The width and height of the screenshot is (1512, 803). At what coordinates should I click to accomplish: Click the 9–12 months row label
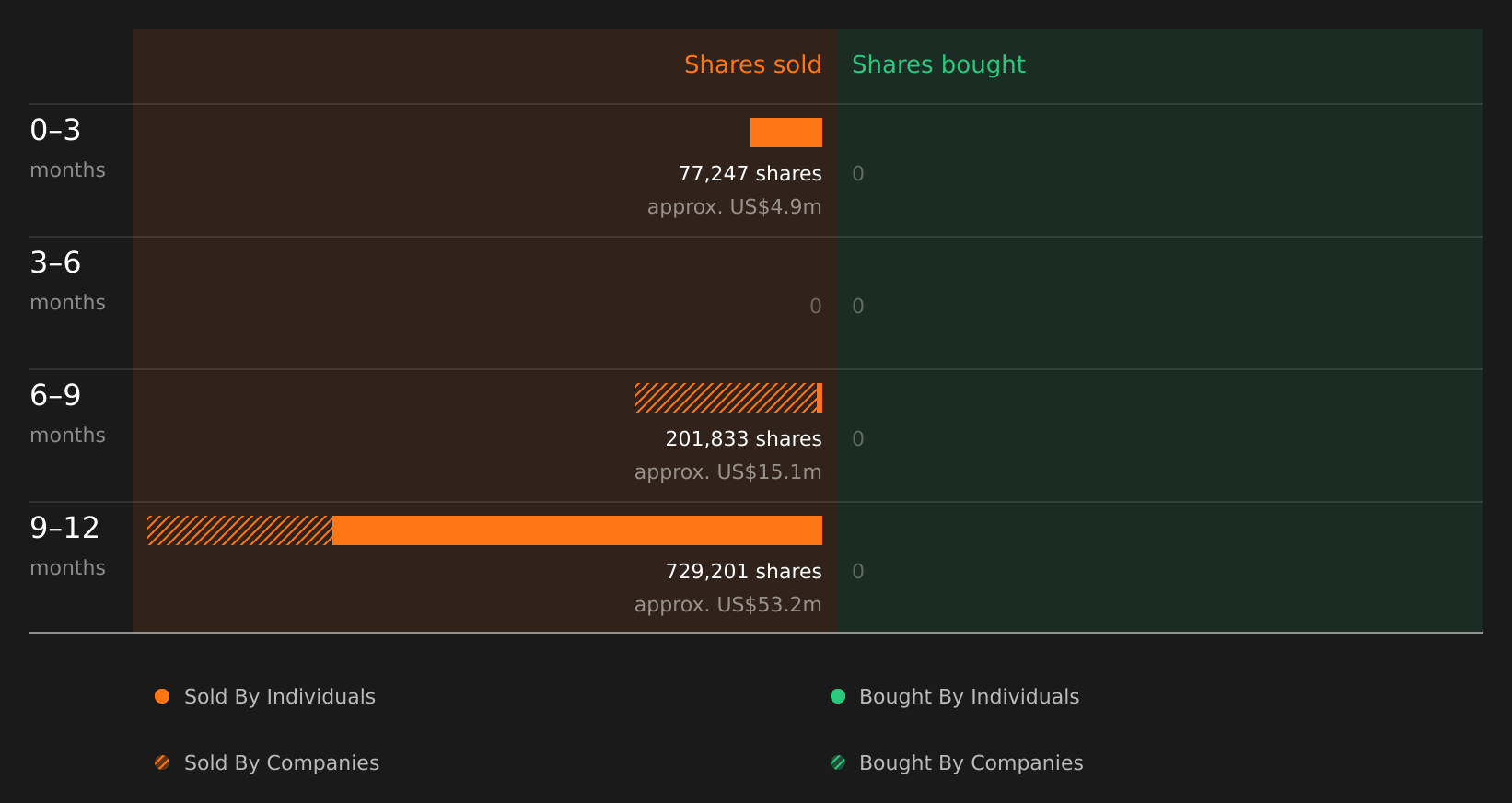pyautogui.click(x=67, y=546)
